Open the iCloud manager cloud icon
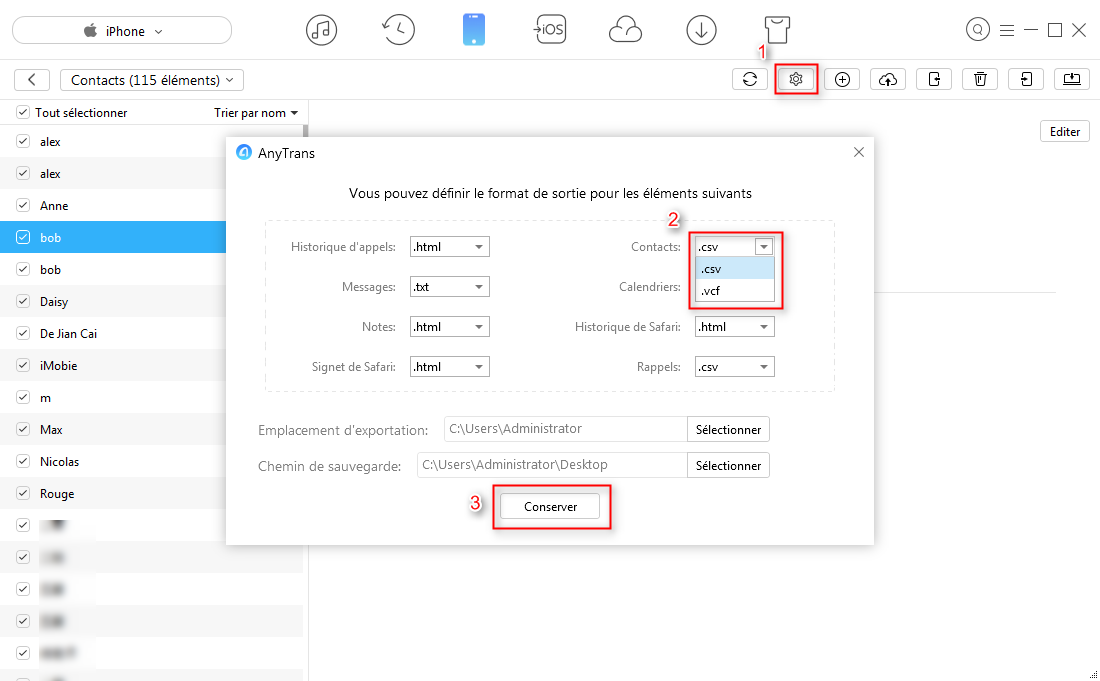The image size is (1100, 681). (x=625, y=30)
